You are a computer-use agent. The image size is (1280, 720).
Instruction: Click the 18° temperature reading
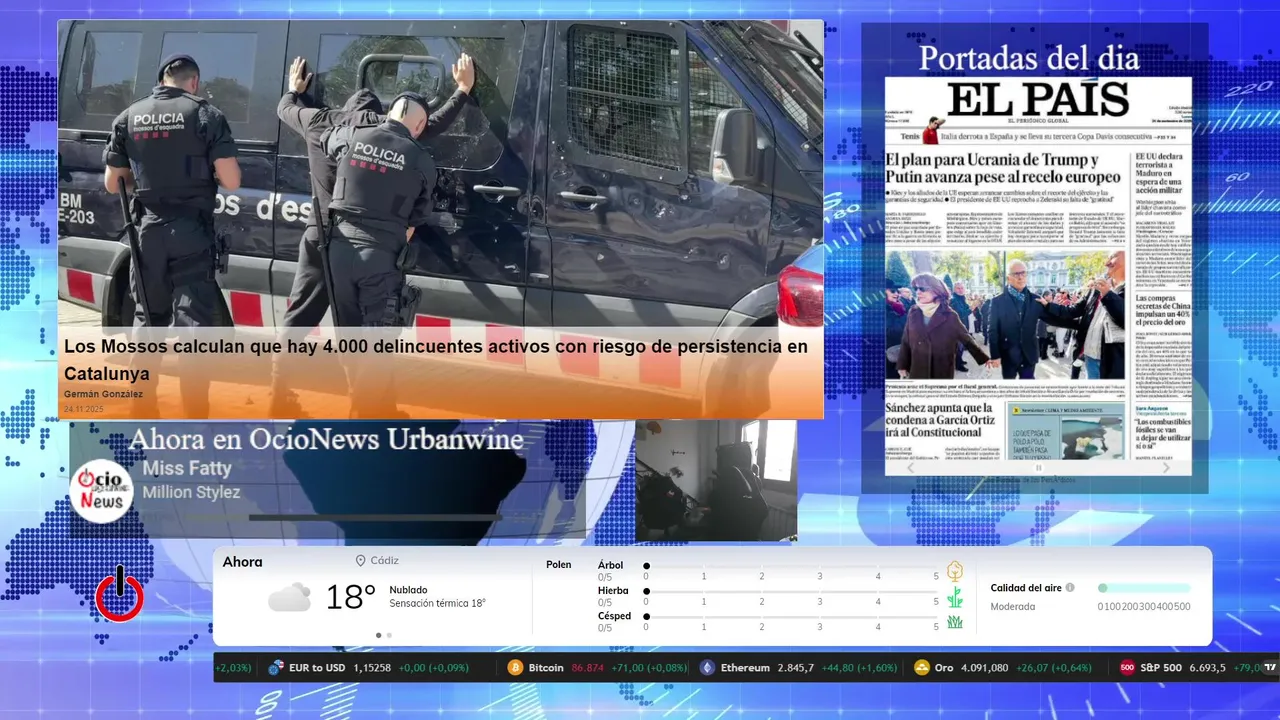tap(351, 597)
